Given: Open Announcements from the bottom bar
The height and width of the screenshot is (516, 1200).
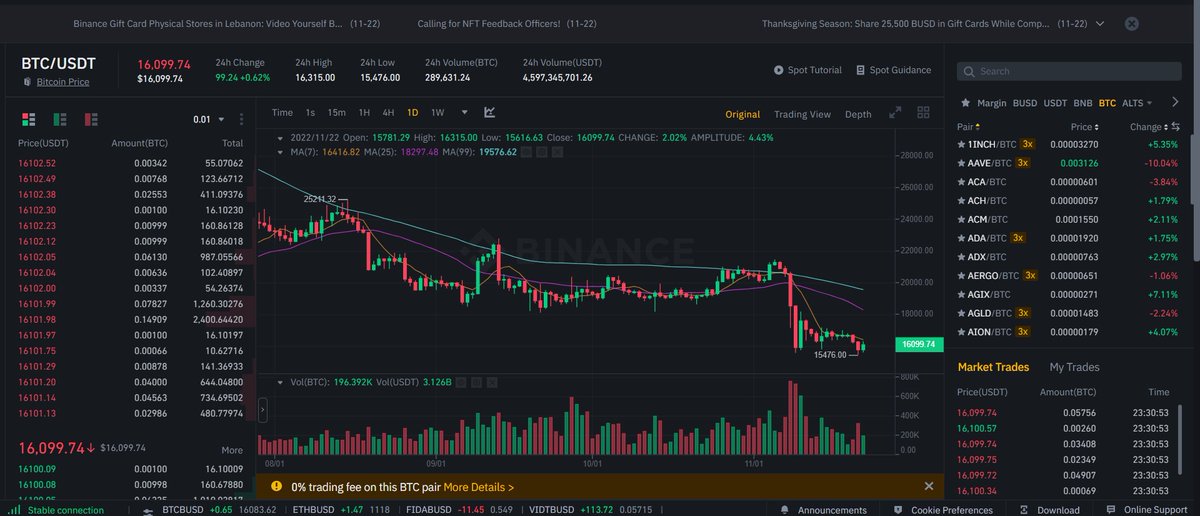Looking at the screenshot, I should 826,510.
